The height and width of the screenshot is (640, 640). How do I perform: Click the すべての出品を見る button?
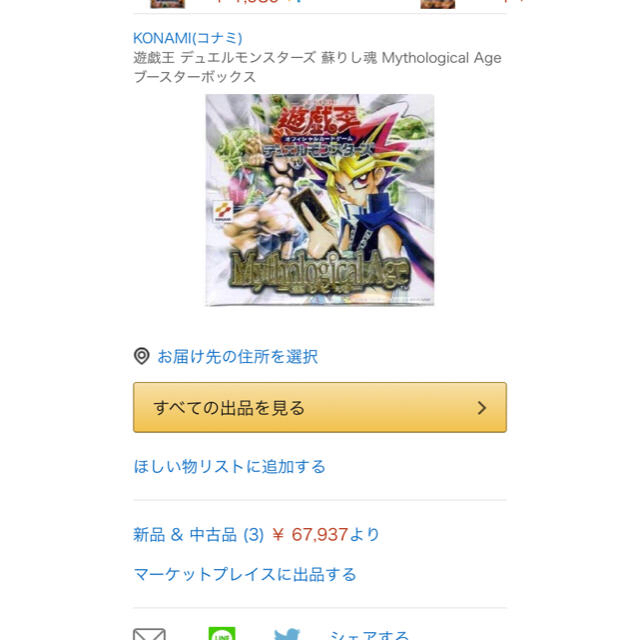(320, 407)
